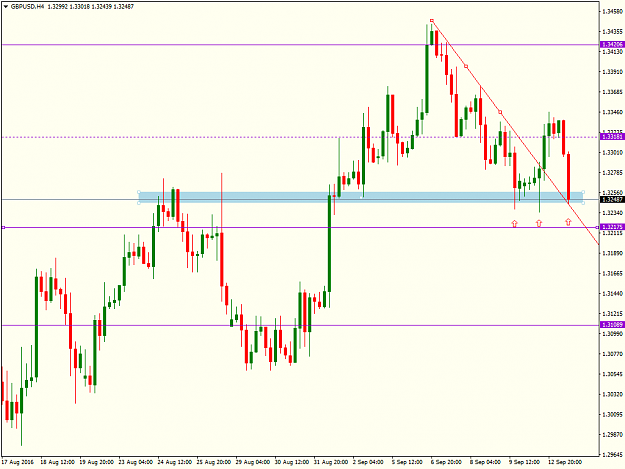
Task: Click the 29 Aug 04:00 time axis label
Action: click(253, 462)
